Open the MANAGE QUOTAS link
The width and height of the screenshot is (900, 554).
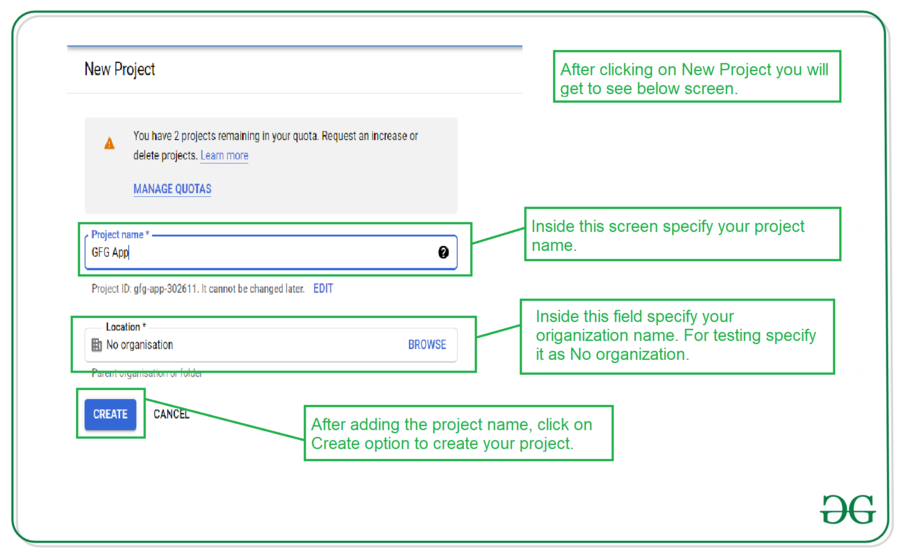point(172,189)
